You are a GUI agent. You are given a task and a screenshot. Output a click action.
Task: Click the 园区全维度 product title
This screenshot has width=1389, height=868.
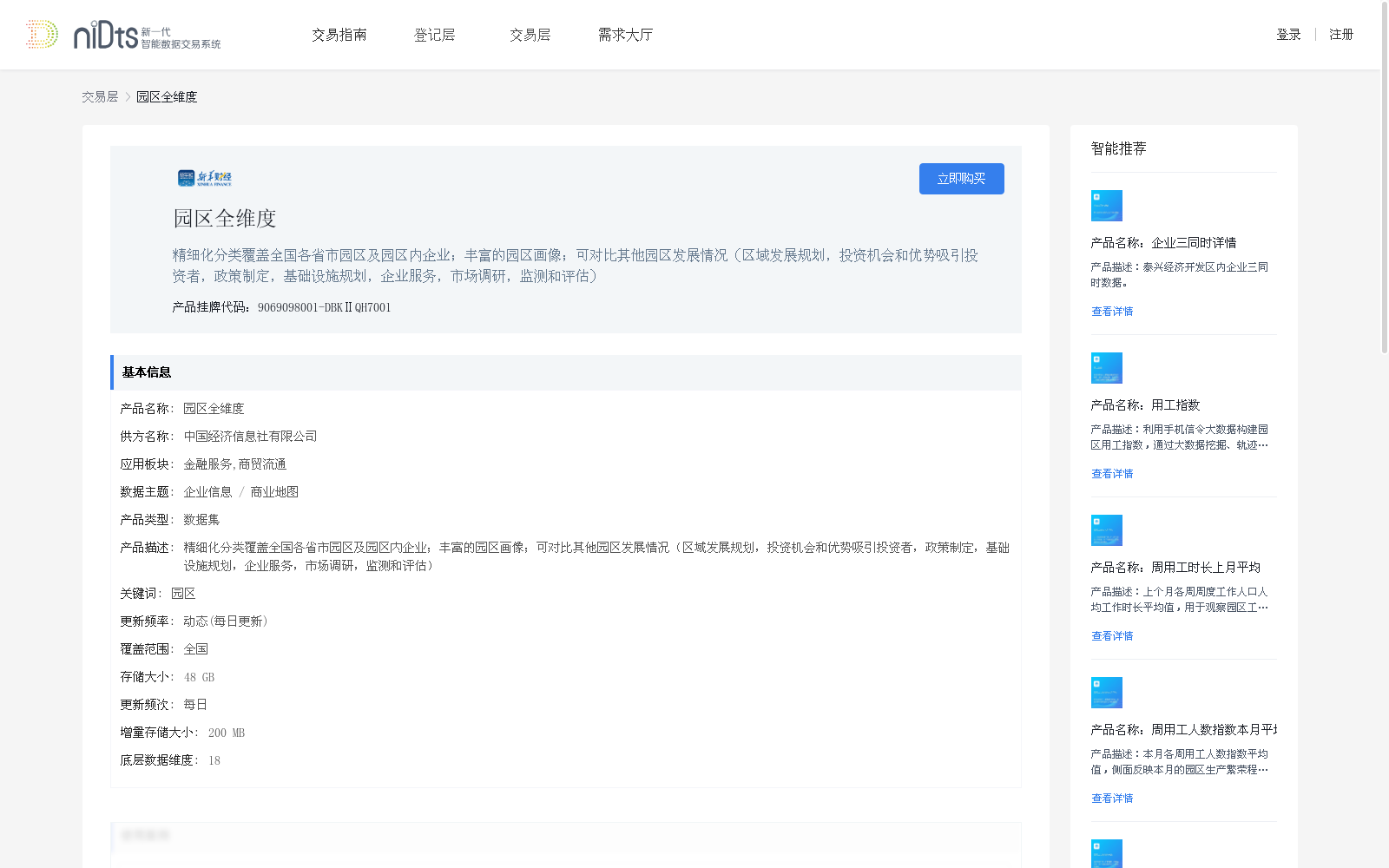coord(225,219)
